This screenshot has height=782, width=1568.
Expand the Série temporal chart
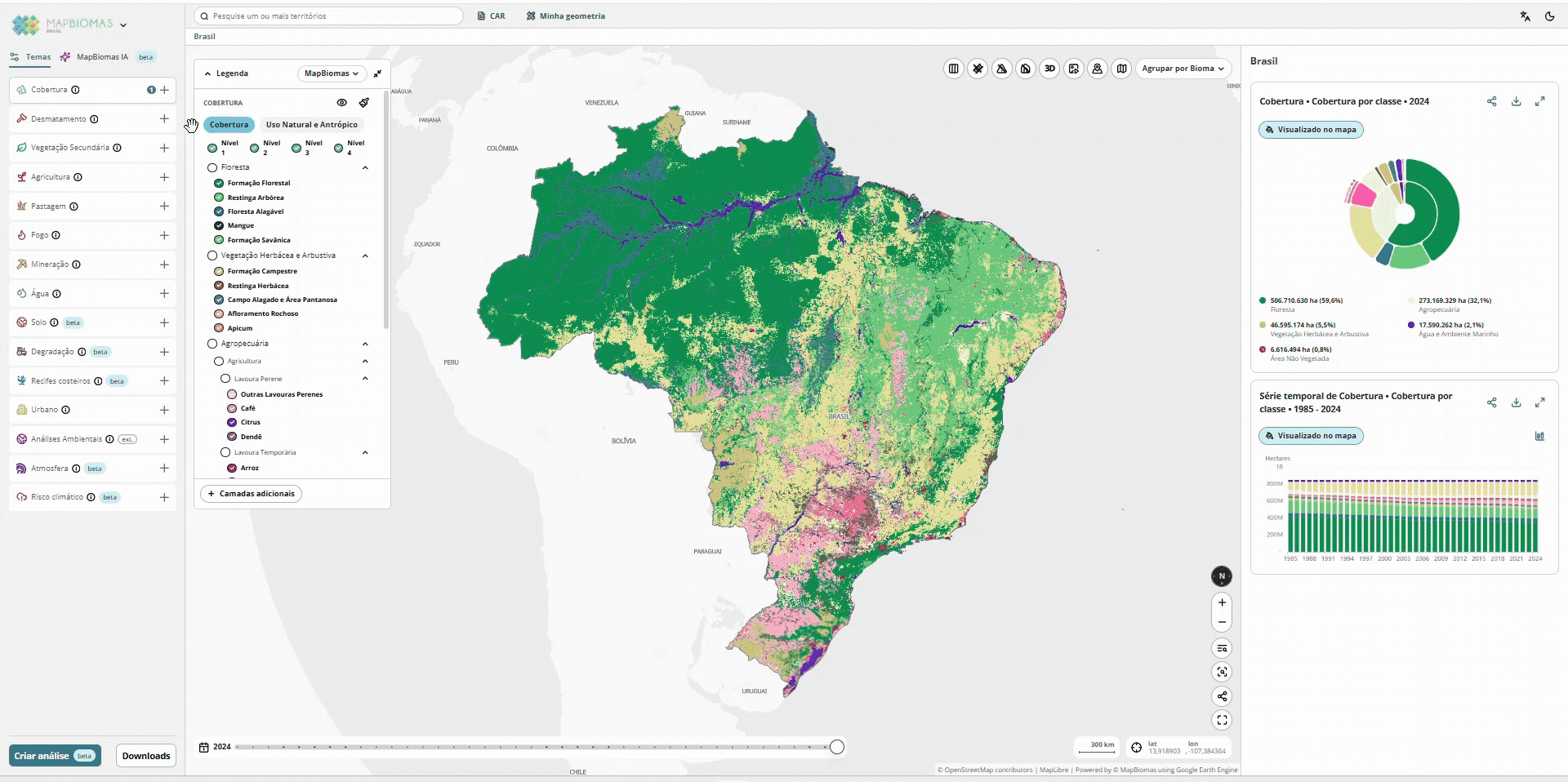[1539, 402]
